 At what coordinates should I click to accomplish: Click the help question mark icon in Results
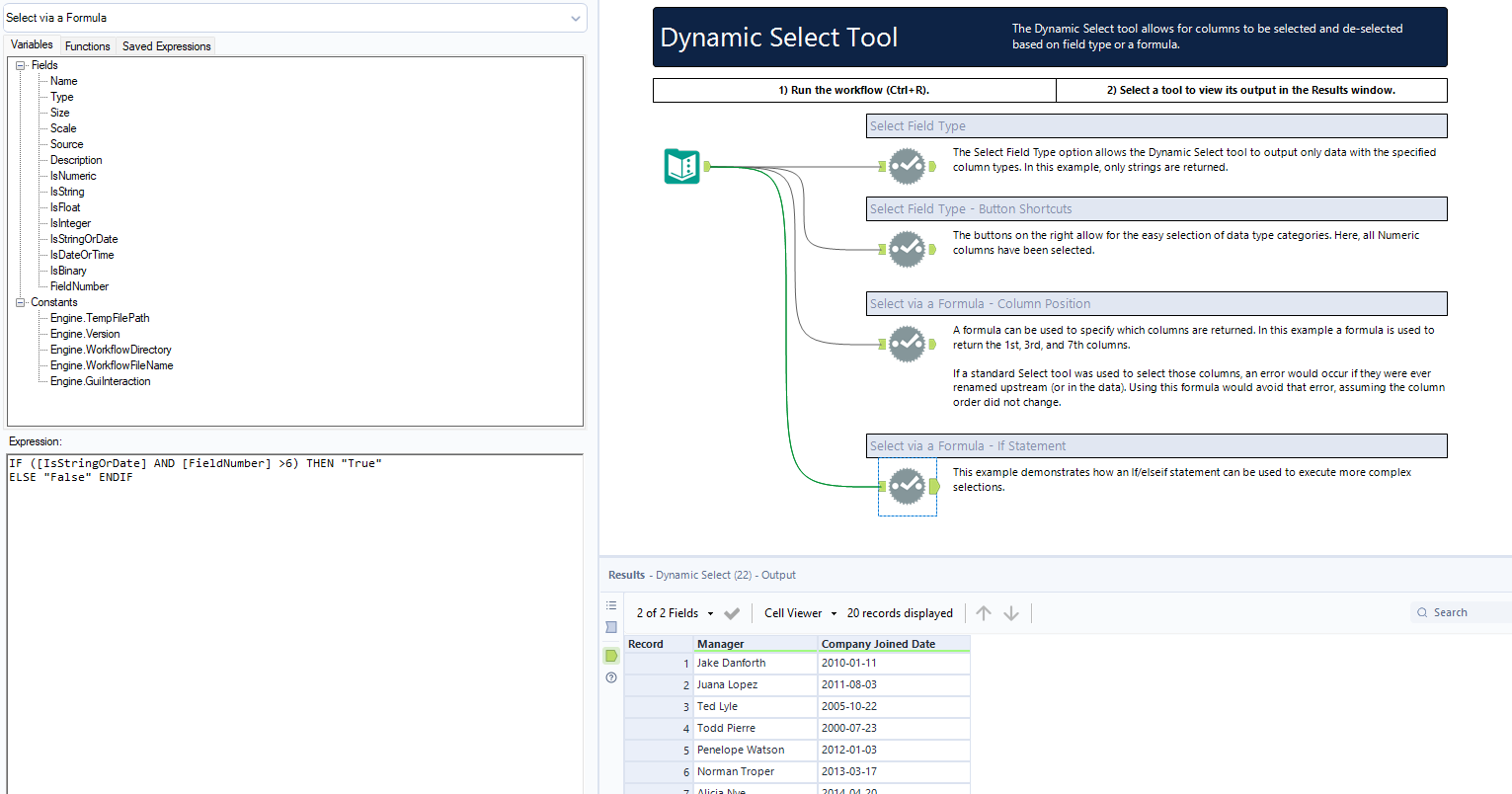coord(611,677)
